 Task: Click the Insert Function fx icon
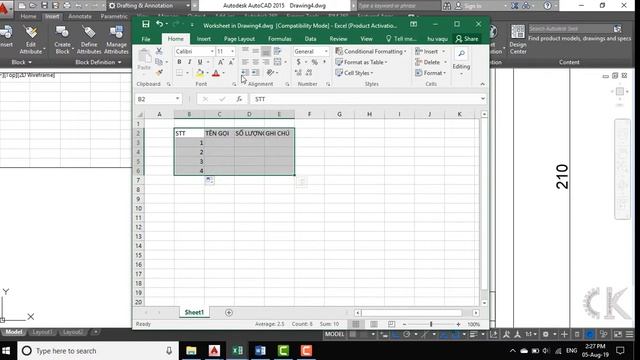239,99
